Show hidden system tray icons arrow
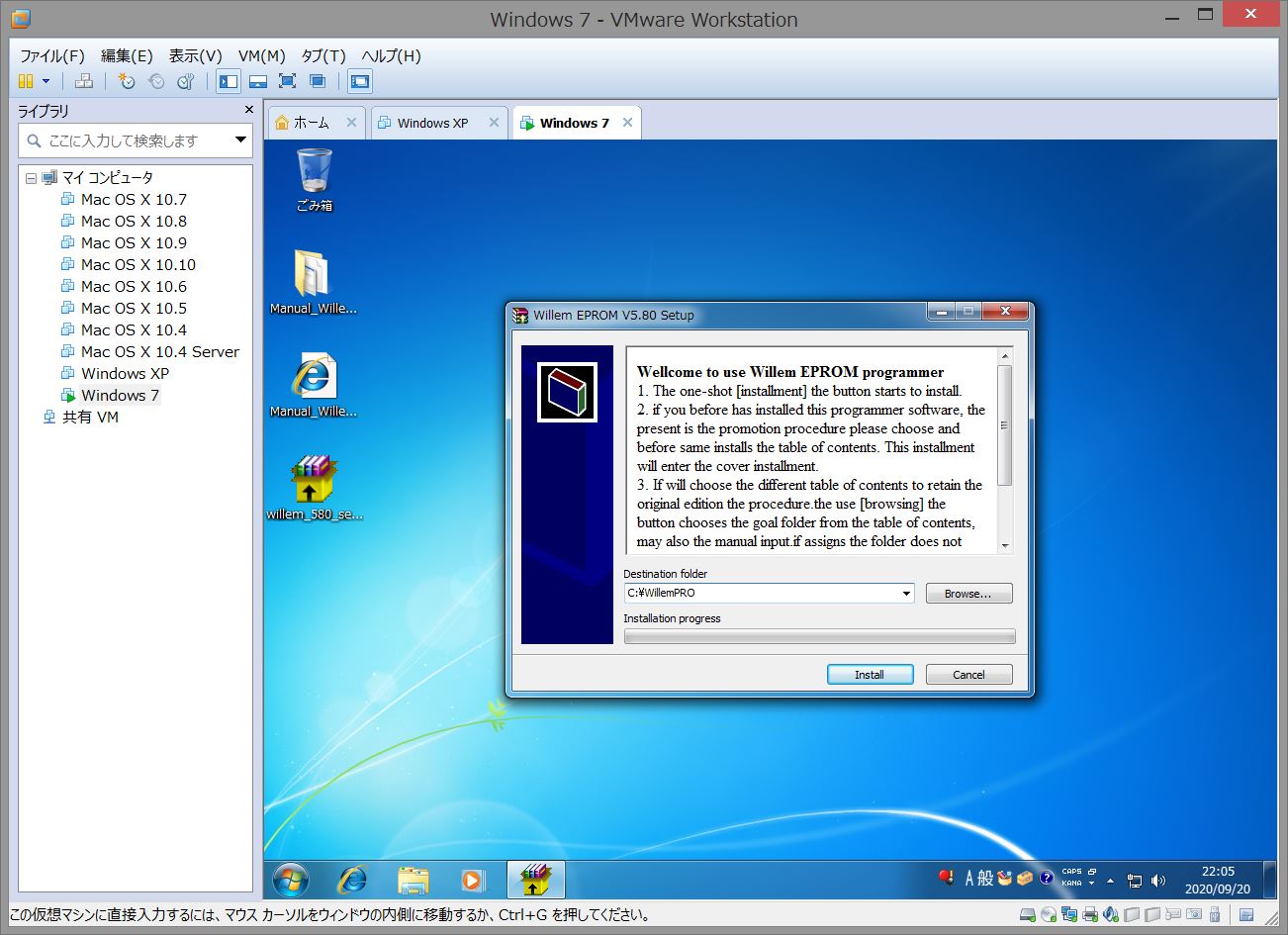The width and height of the screenshot is (1288, 935). (1110, 880)
